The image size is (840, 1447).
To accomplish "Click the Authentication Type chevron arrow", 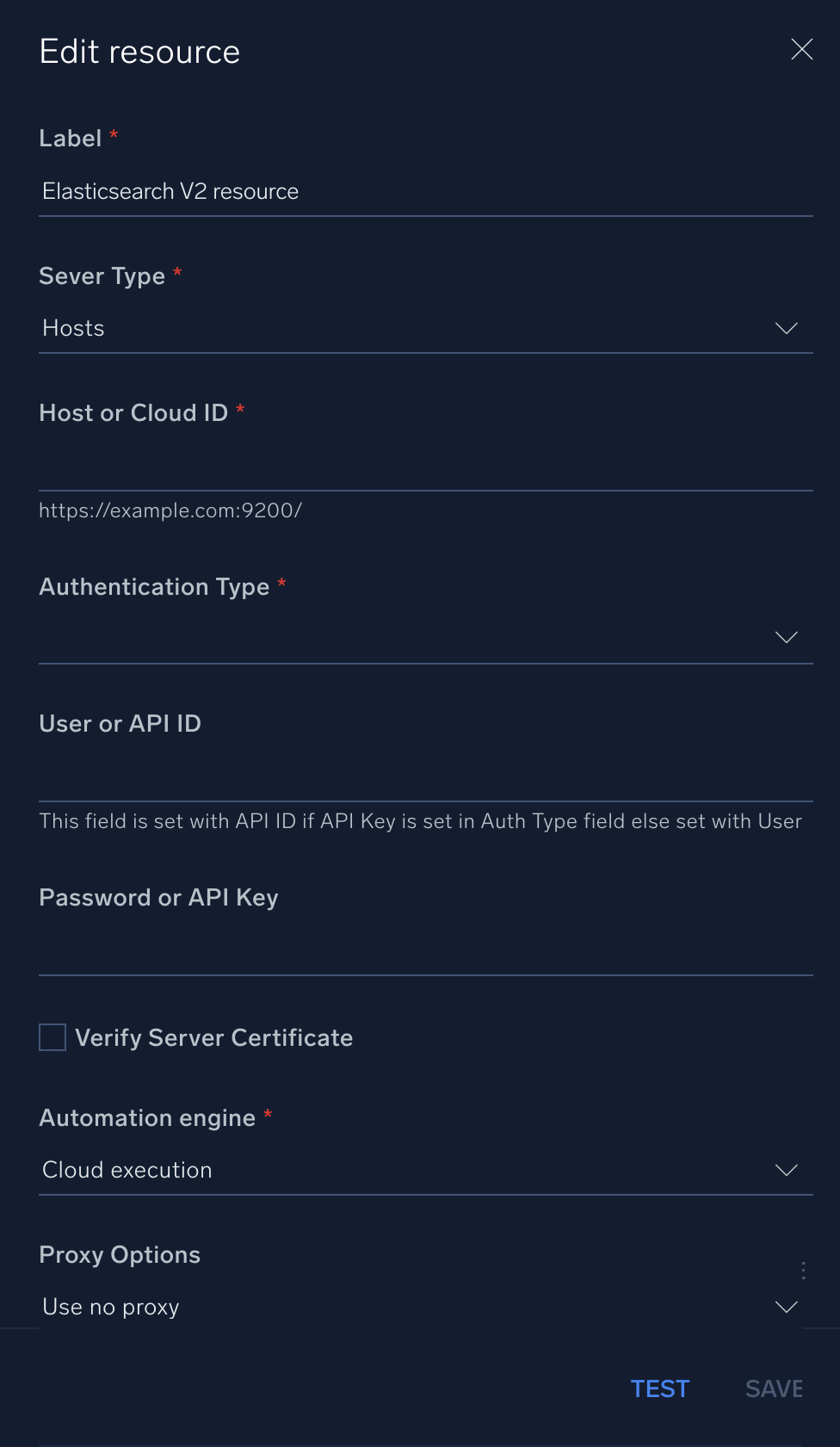I will click(x=786, y=638).
